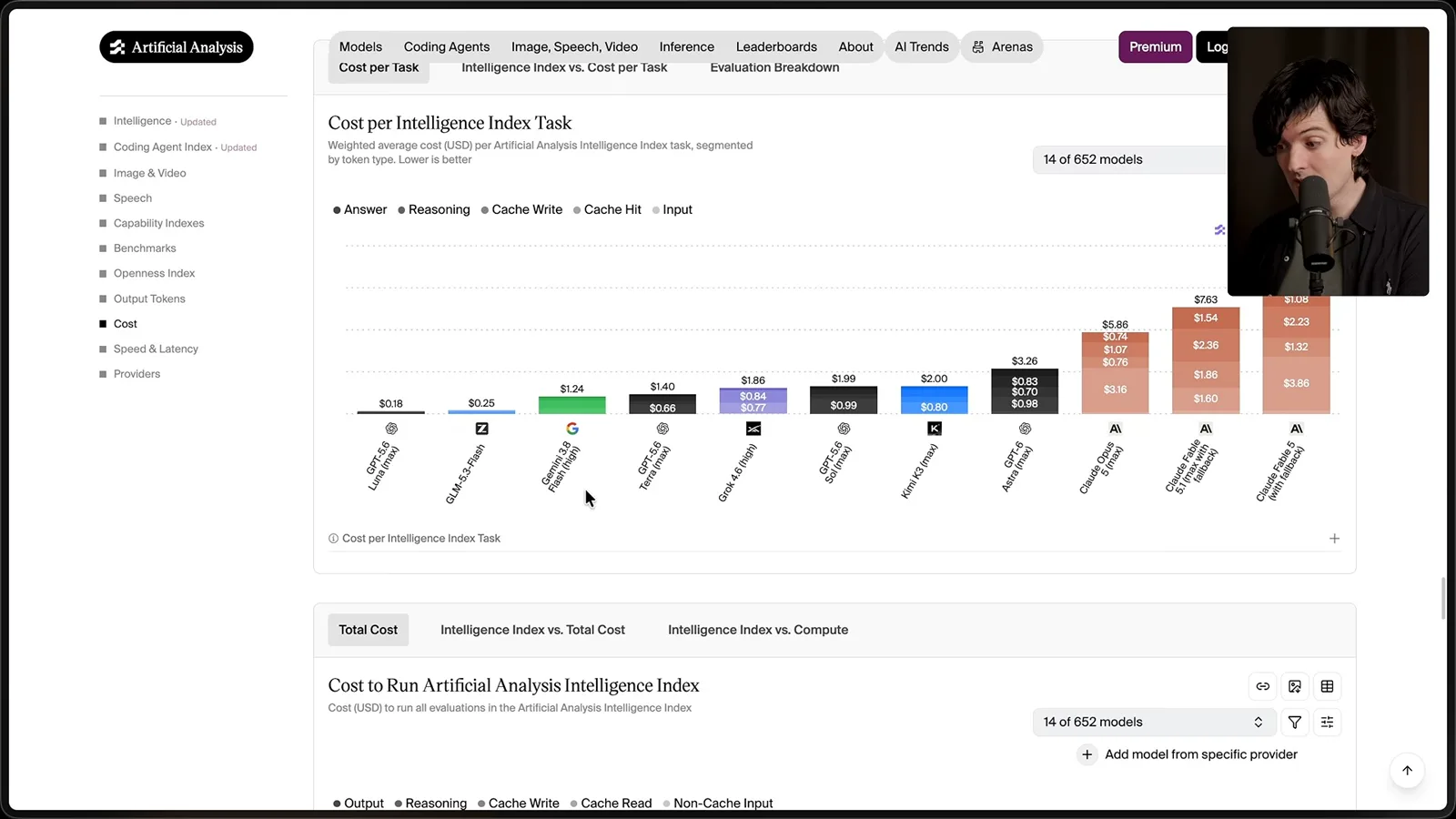Click the Premium button

(1156, 47)
